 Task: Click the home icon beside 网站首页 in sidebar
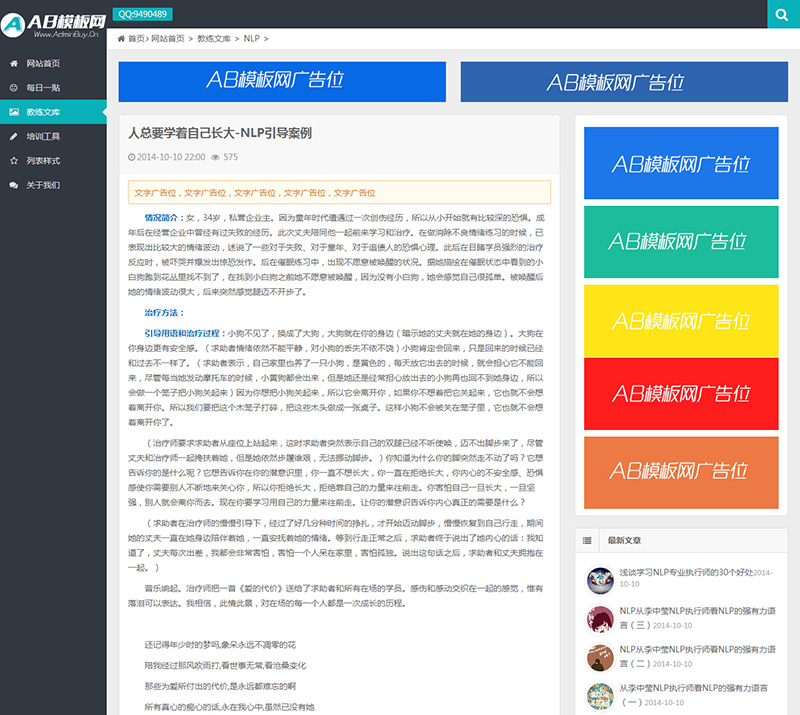(x=14, y=63)
